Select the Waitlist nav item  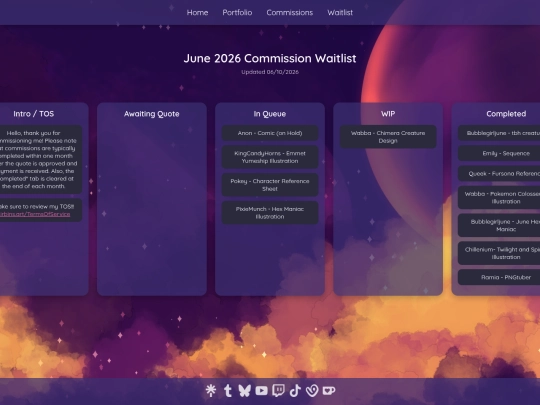click(x=340, y=13)
